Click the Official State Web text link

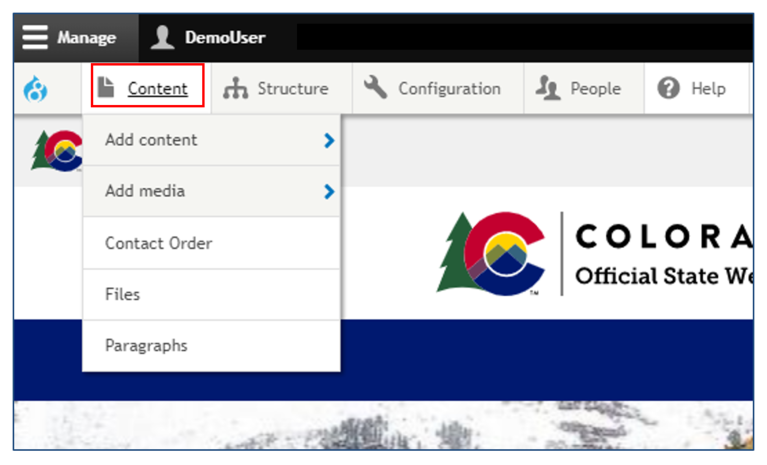click(664, 276)
